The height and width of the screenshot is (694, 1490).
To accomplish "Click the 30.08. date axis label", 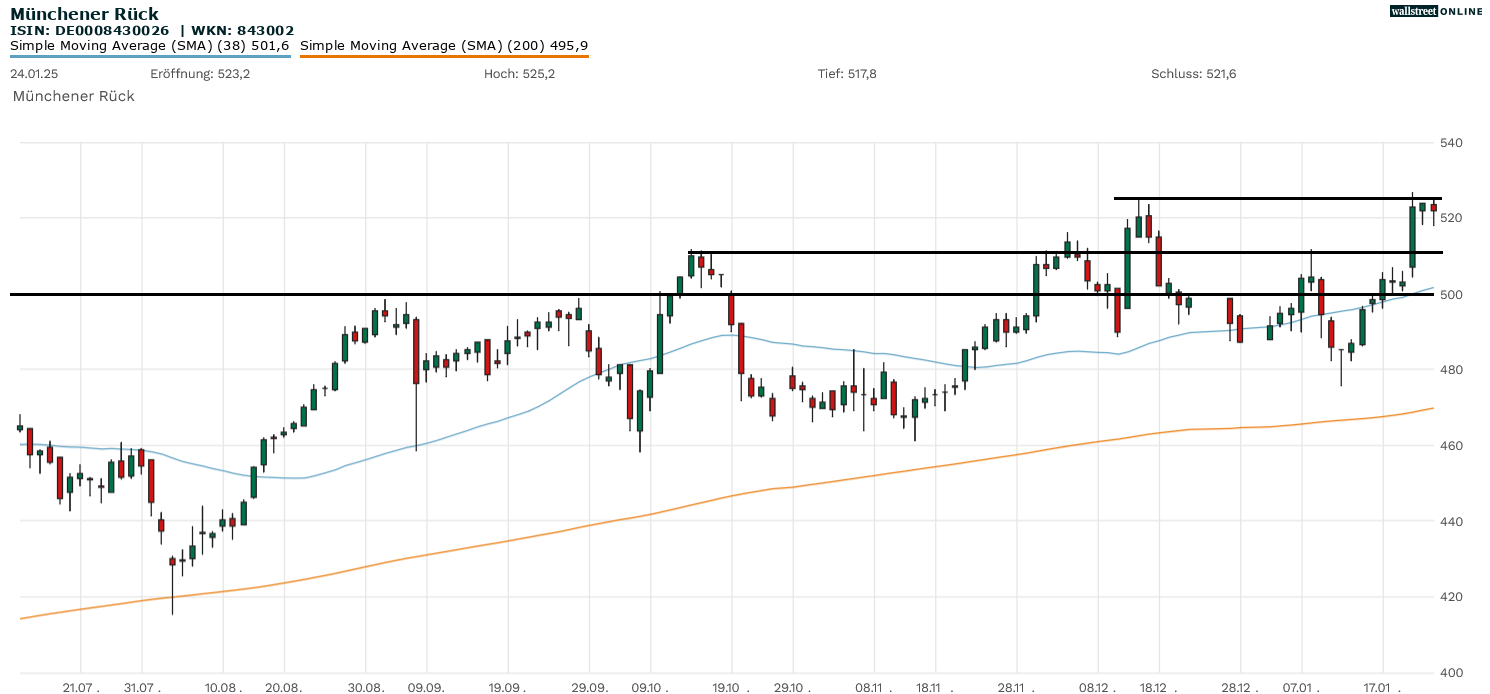I will pyautogui.click(x=366, y=688).
